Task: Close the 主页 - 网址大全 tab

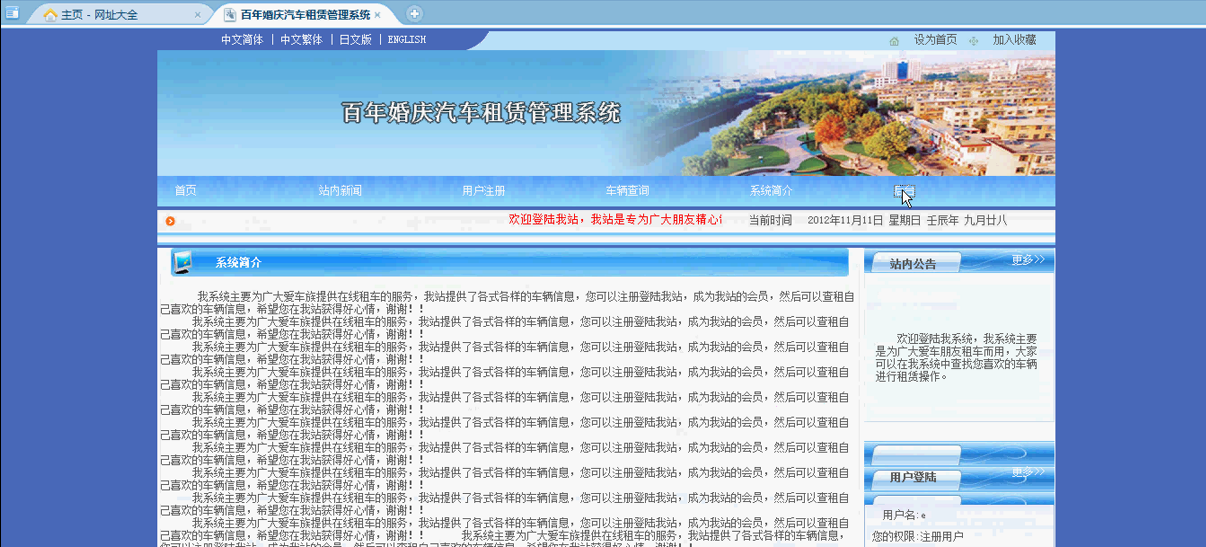Action: pyautogui.click(x=197, y=15)
